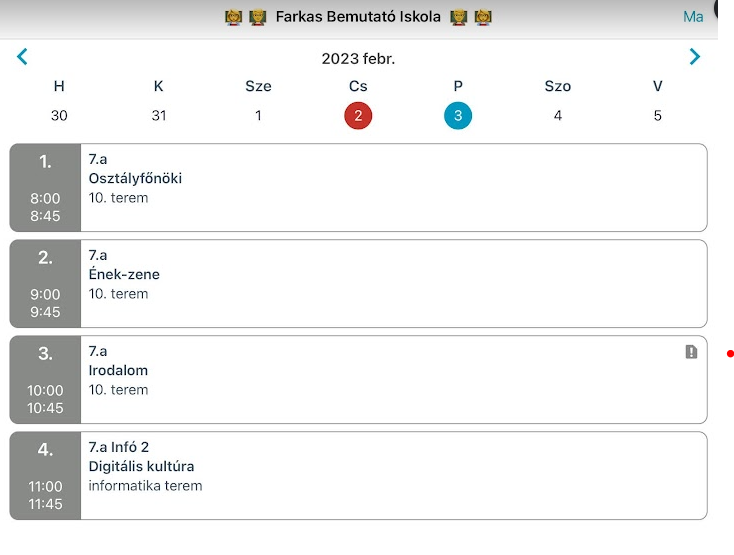Go to next week with right chevron
Image resolution: width=734 pixels, height=555 pixels.
(x=695, y=57)
